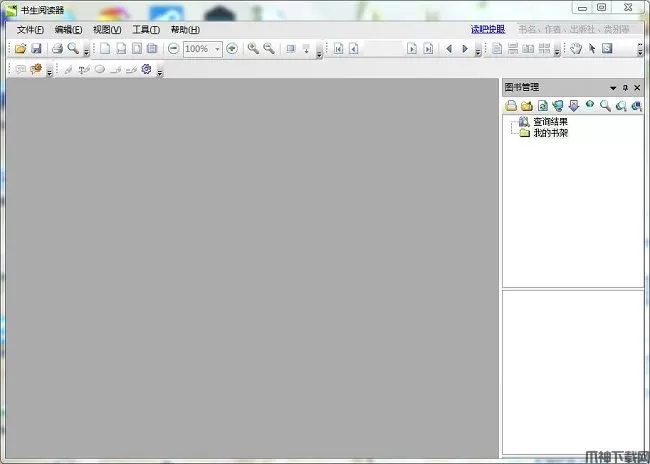The height and width of the screenshot is (464, 650).
Task: Click the open file folder icon
Action: 20,49
